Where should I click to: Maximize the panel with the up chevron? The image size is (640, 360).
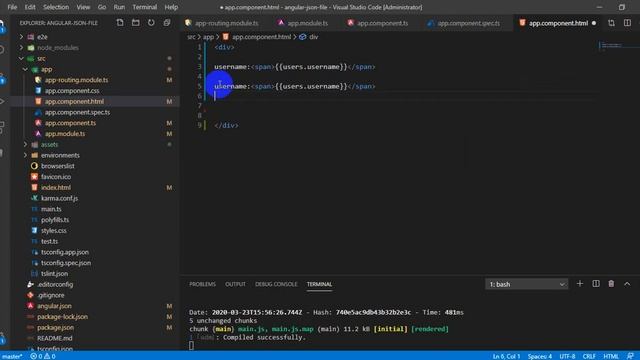tap(627, 284)
